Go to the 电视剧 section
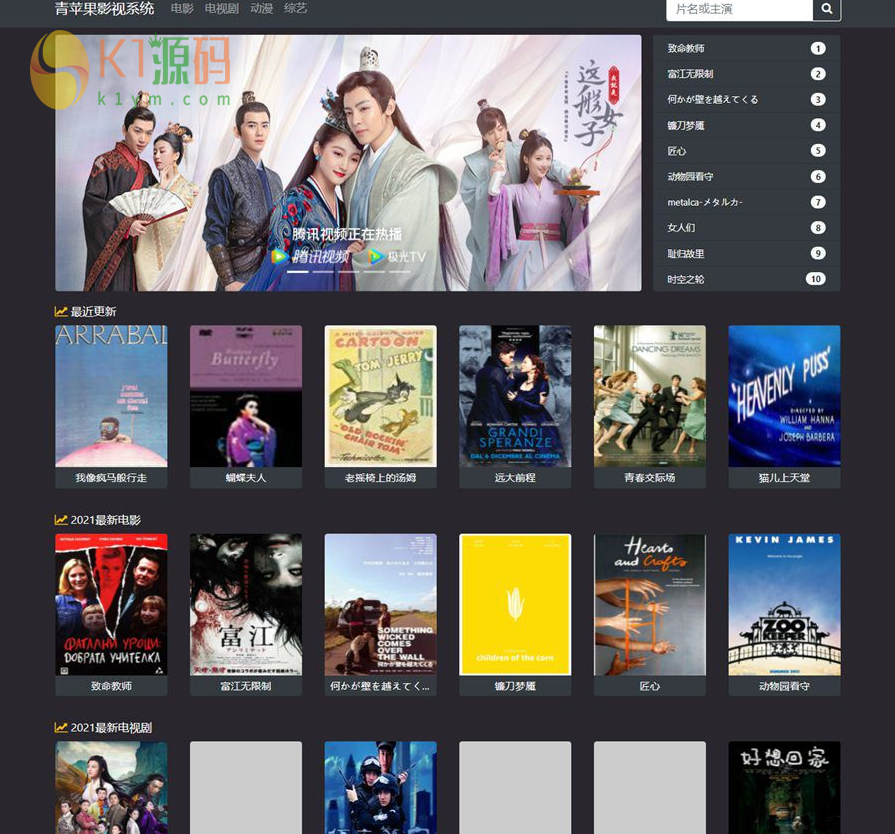This screenshot has width=895, height=834. coord(221,9)
